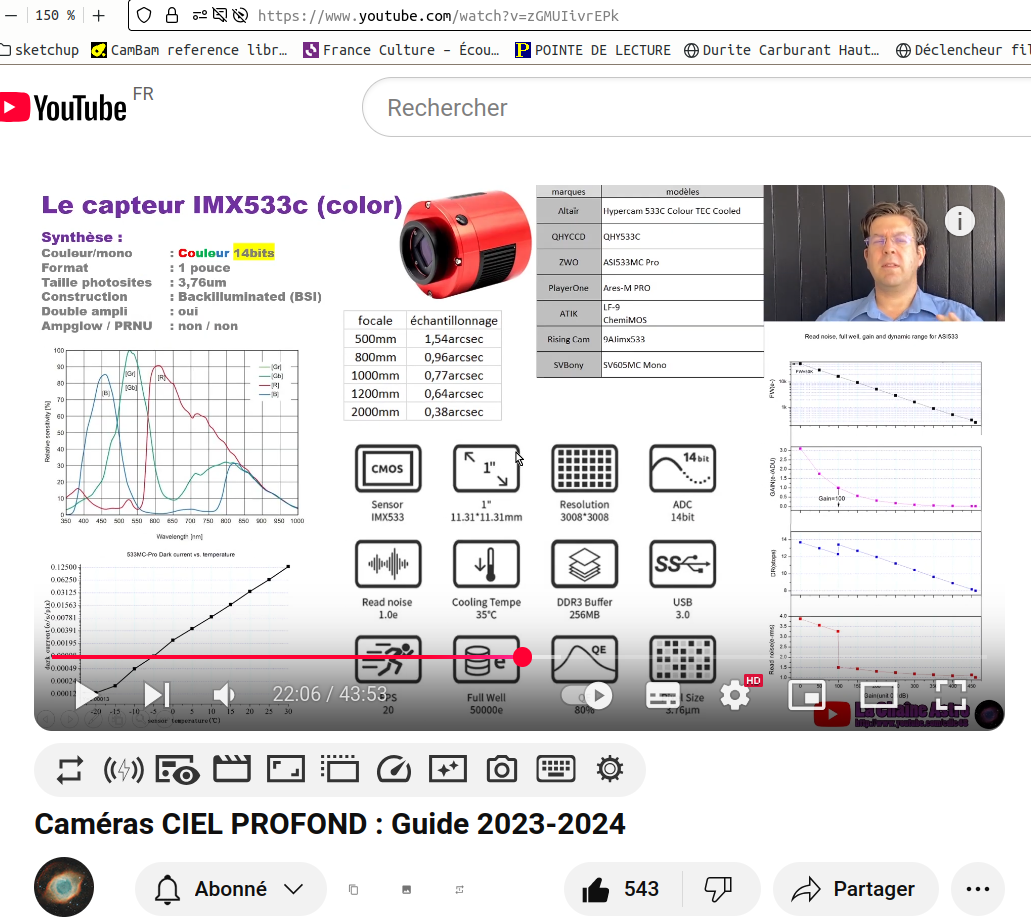The height and width of the screenshot is (923, 1031).
Task: Click the browser zoom in plus button
Action: (99, 15)
